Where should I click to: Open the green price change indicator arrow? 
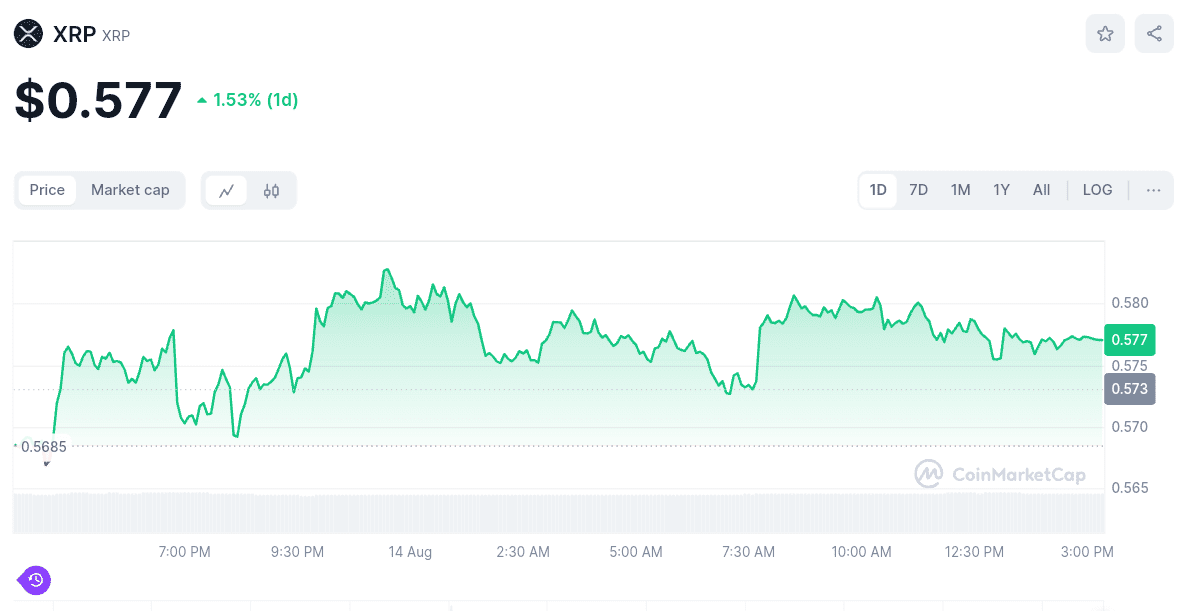click(203, 99)
